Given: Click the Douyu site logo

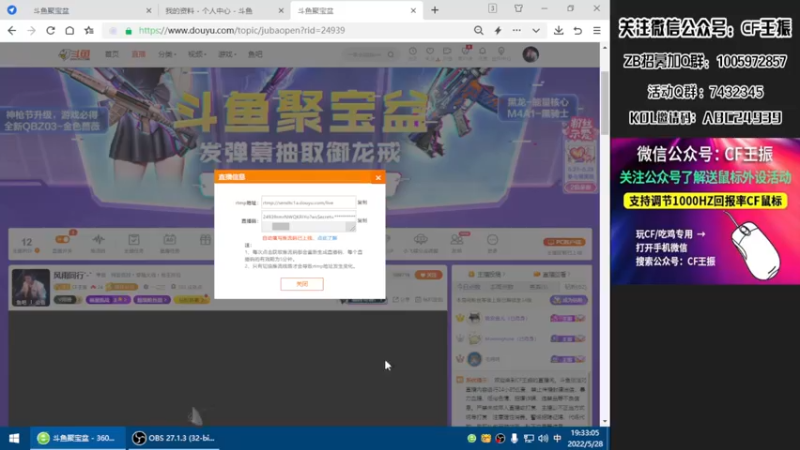Looking at the screenshot, I should tap(74, 54).
